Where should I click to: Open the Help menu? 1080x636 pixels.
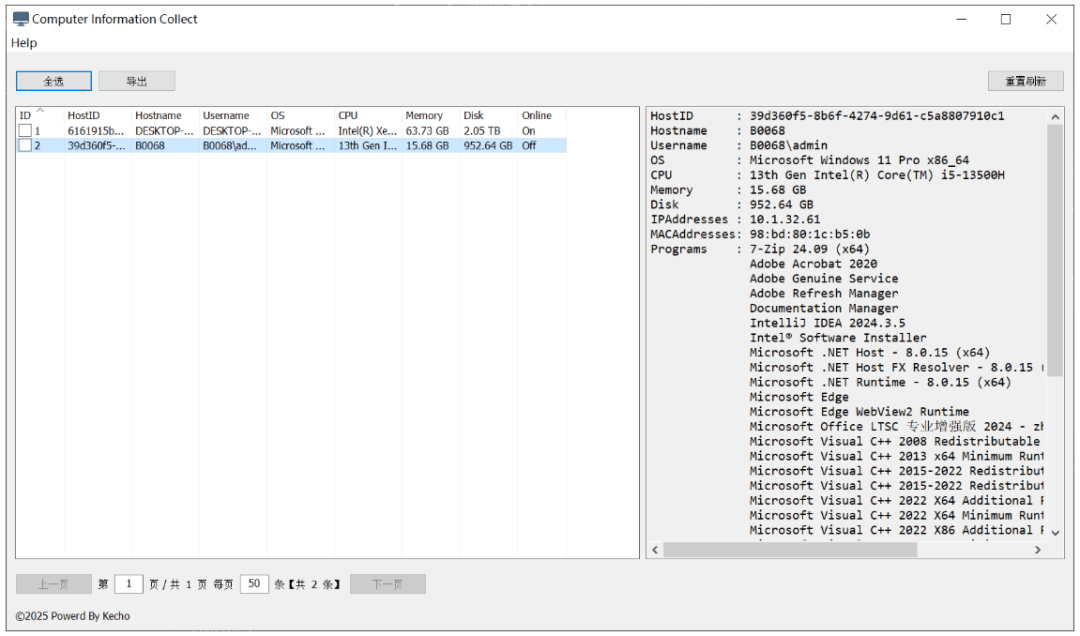pos(24,43)
